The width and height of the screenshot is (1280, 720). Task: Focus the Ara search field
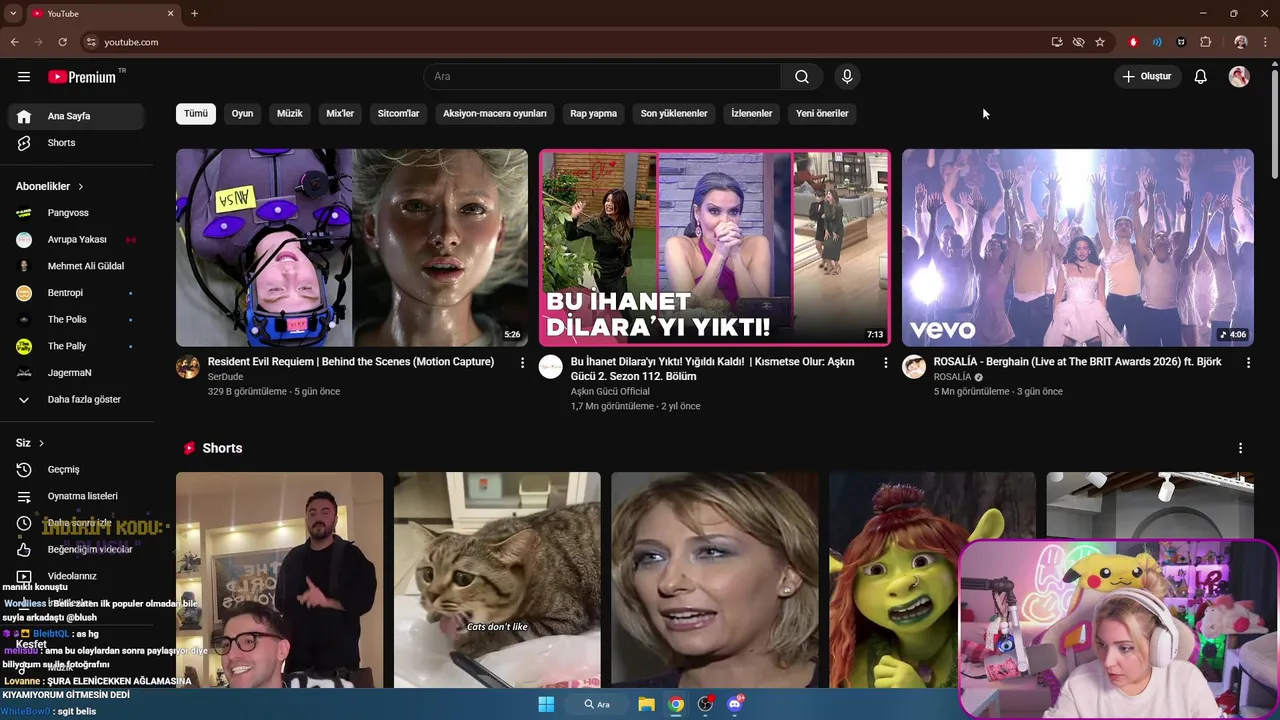tap(602, 77)
